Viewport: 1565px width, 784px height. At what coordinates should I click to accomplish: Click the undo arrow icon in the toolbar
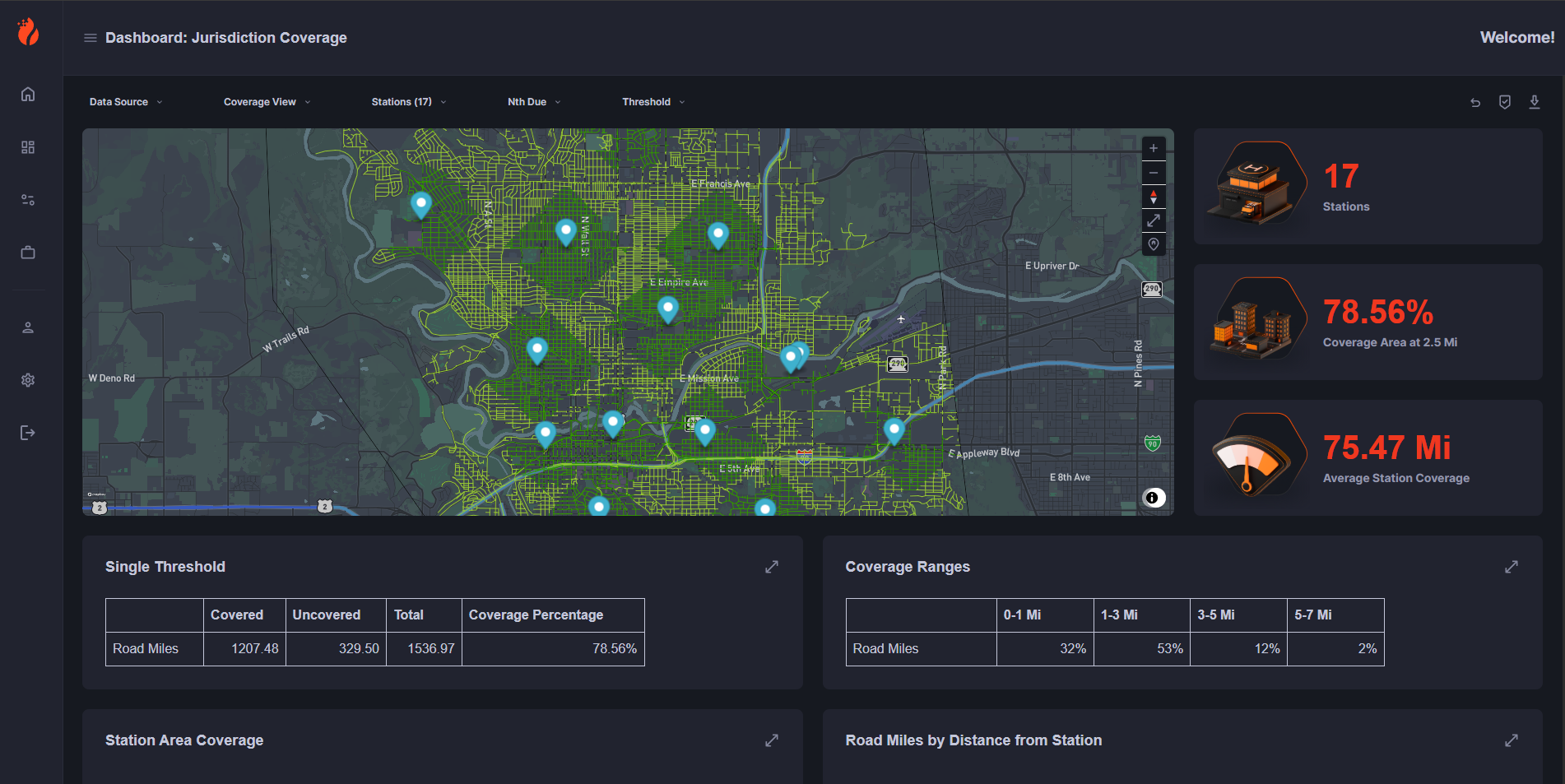1475,103
